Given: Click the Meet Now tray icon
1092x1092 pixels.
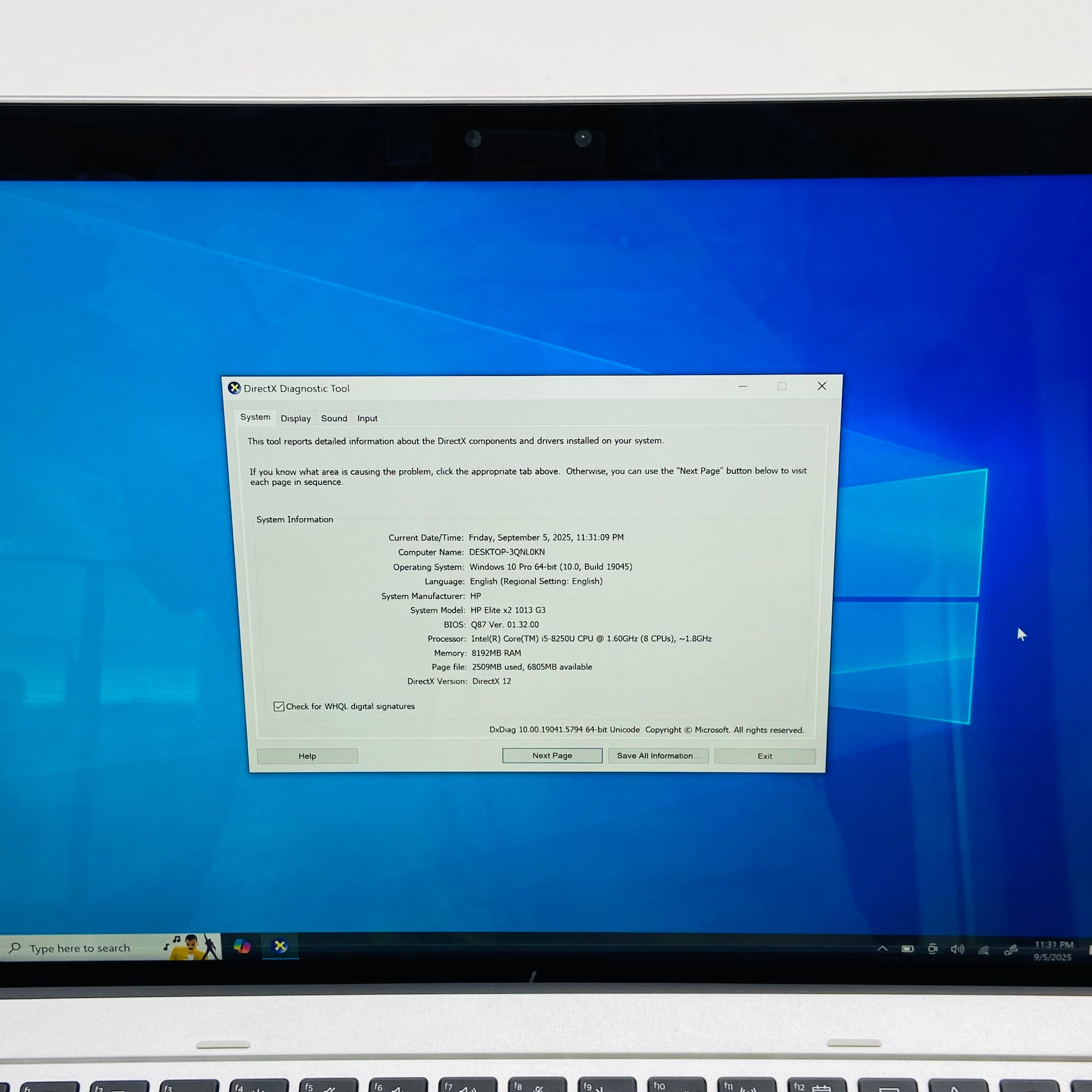Looking at the screenshot, I should 933,949.
